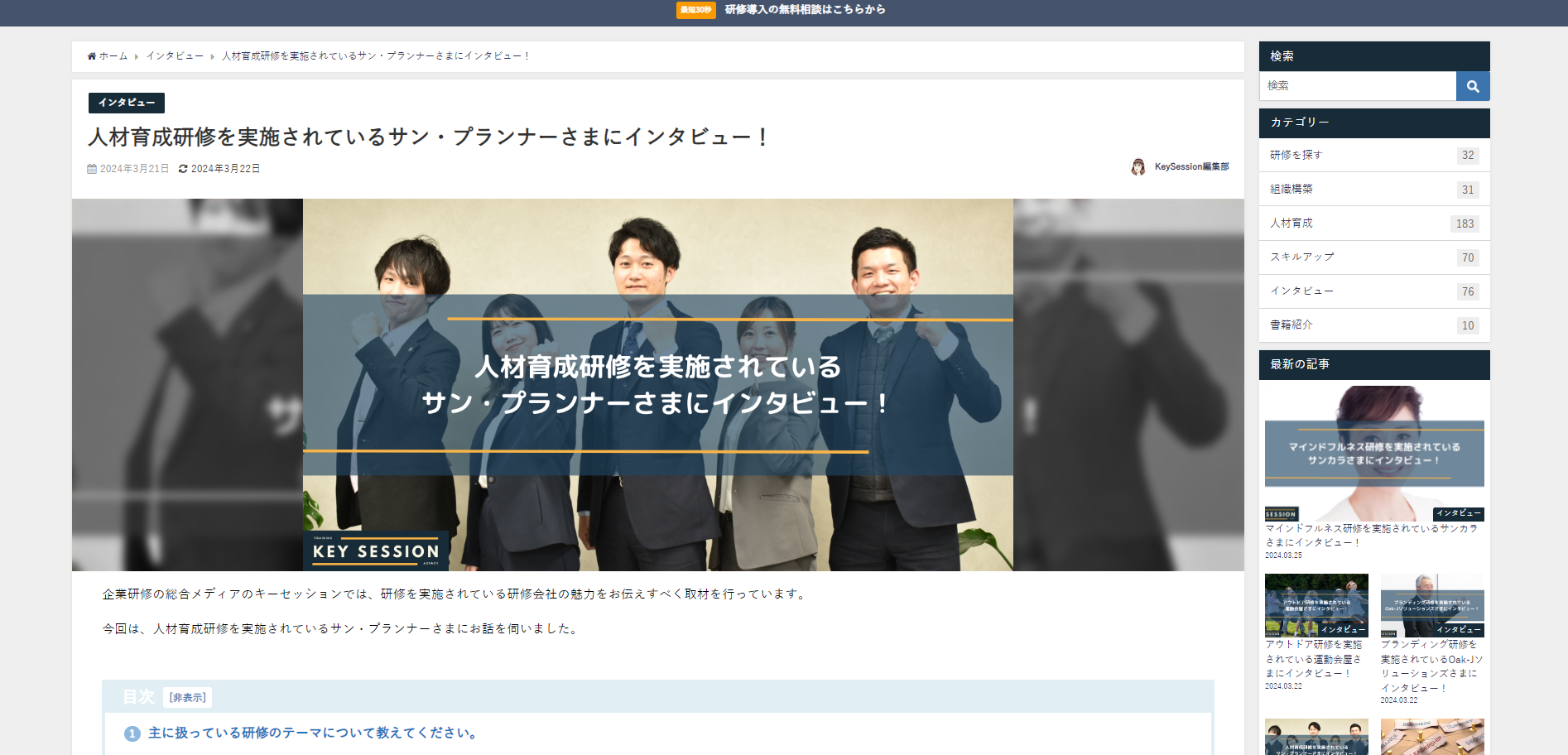This screenshot has width=1568, height=755.
Task: Click the KeySession編集部 author avatar
Action: (1138, 167)
